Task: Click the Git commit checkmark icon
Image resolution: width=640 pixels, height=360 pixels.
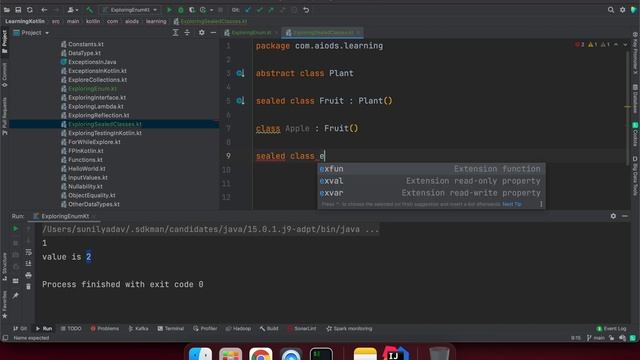Action: pos(260,10)
